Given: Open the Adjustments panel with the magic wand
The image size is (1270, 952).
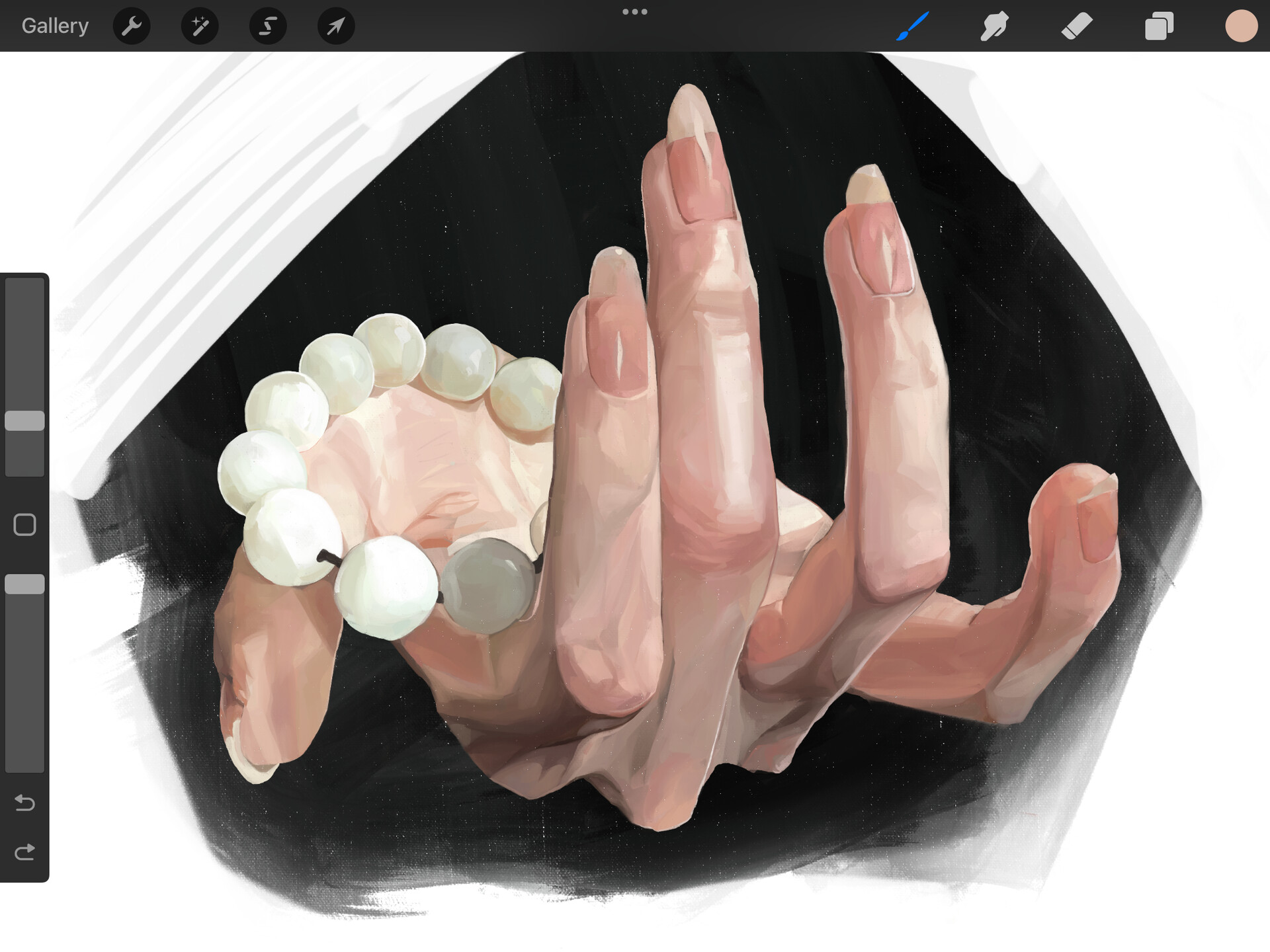Looking at the screenshot, I should 200,26.
